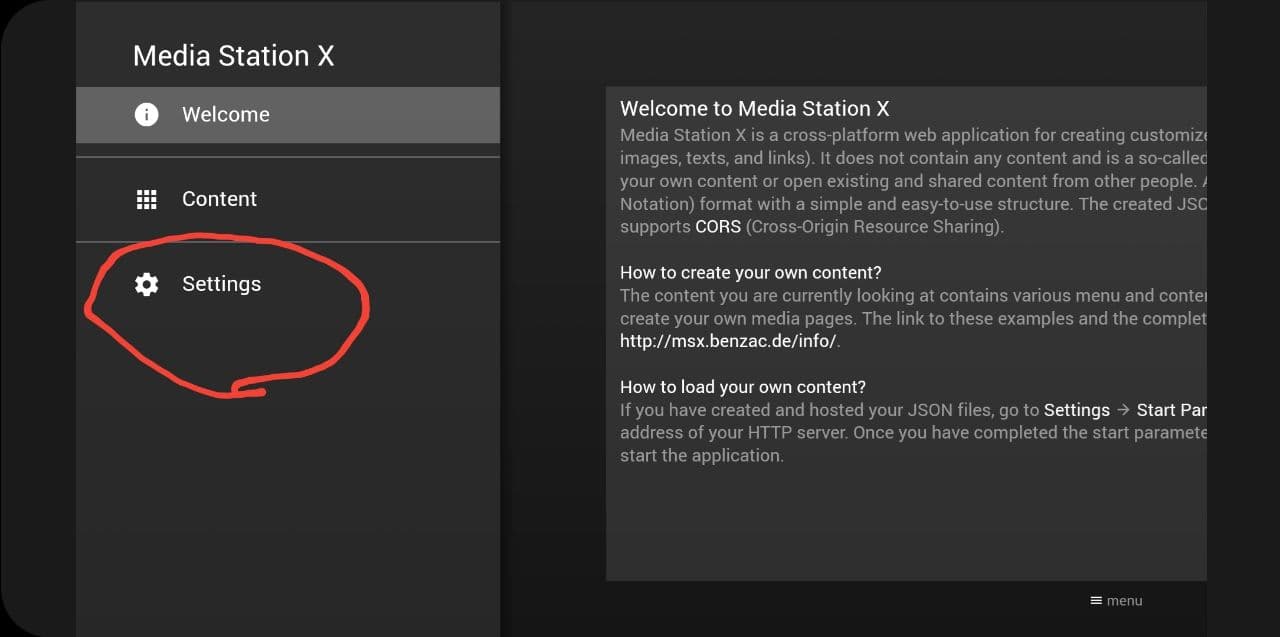This screenshot has width=1280, height=637.
Task: Select the Content tiles icon in sidebar
Action: click(x=147, y=199)
